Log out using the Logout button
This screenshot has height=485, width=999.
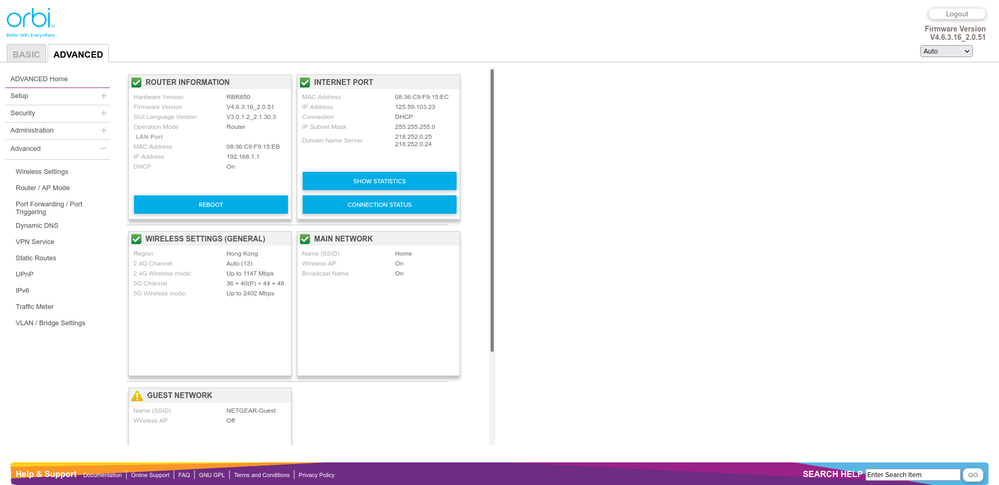click(956, 14)
